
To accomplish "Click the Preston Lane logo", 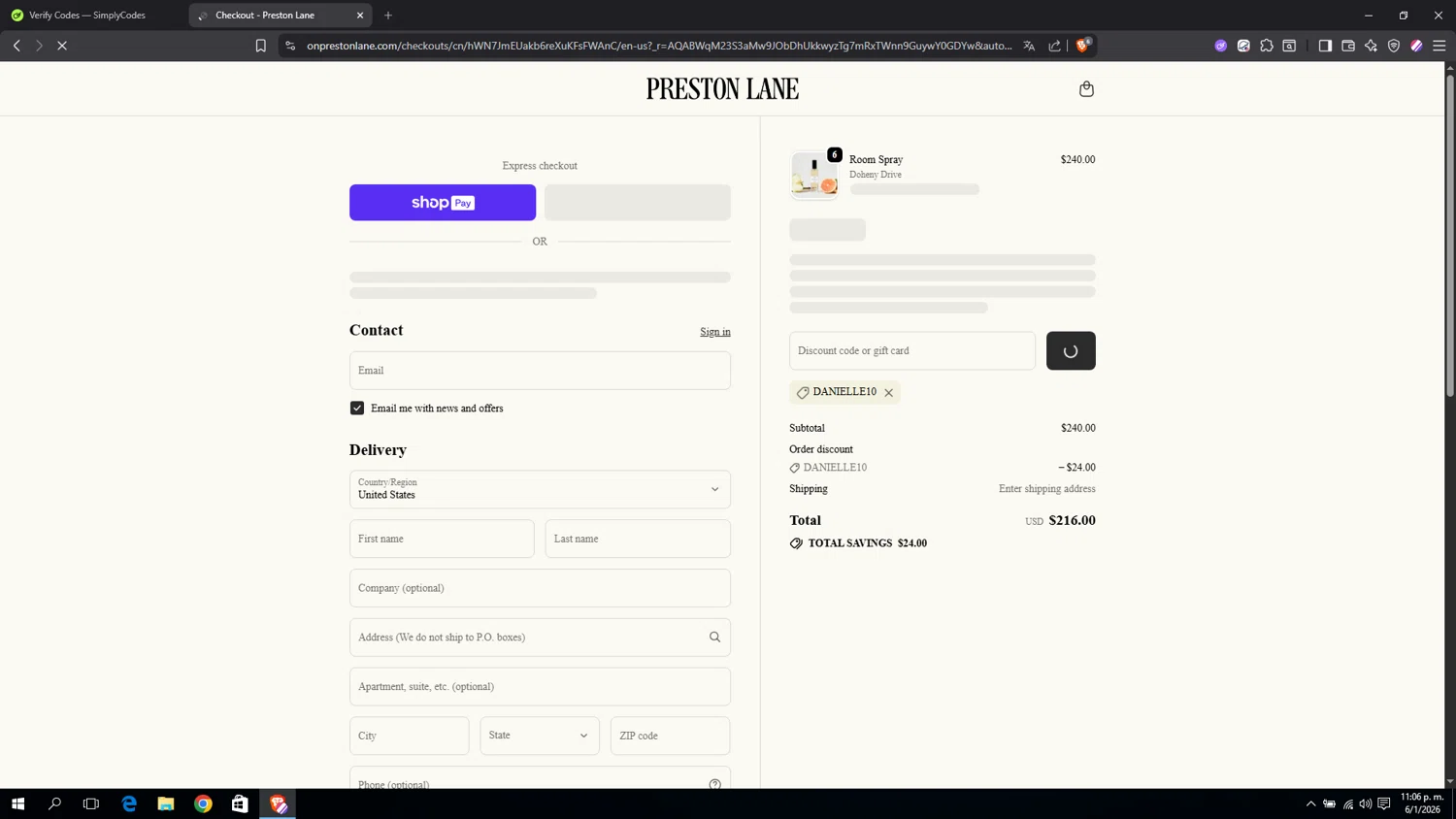I will (722, 89).
